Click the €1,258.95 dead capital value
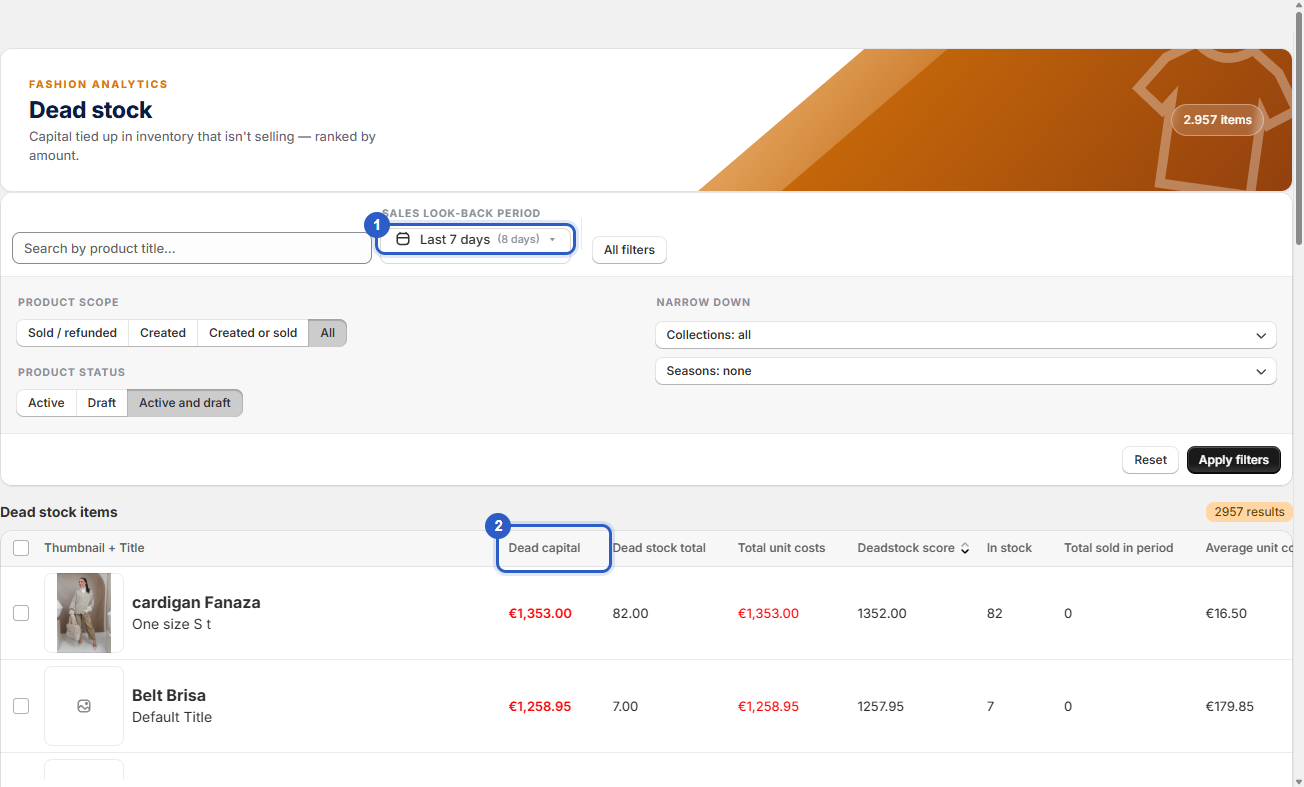The width and height of the screenshot is (1304, 787). pyautogui.click(x=540, y=706)
